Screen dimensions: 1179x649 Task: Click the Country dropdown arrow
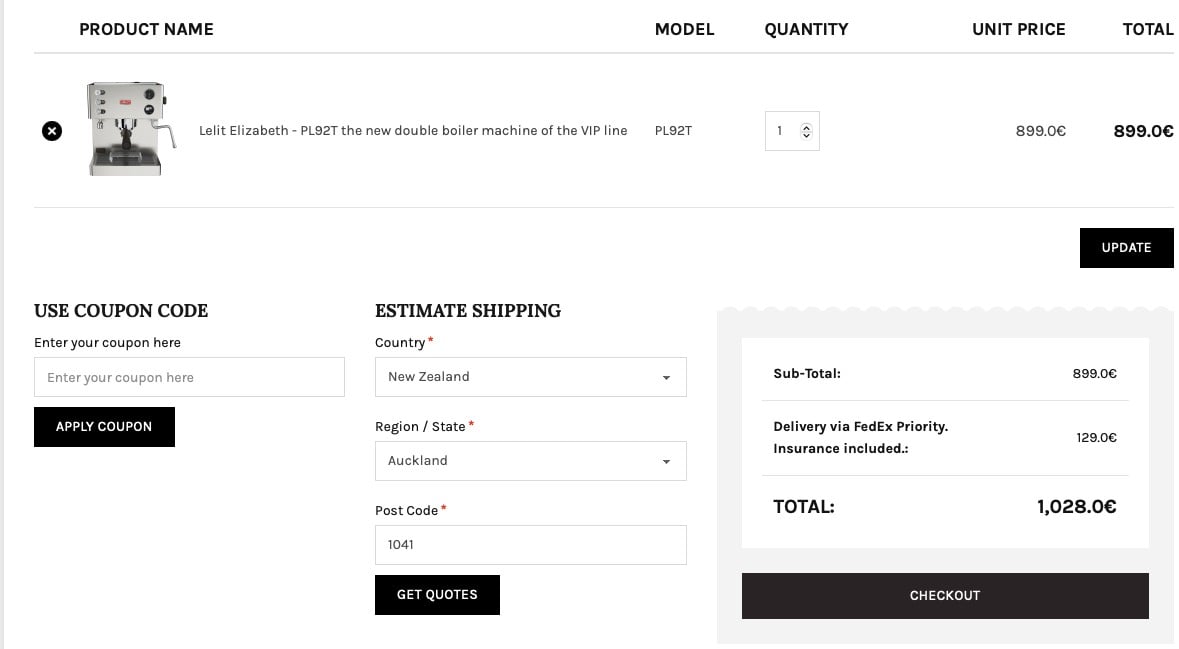coord(666,378)
